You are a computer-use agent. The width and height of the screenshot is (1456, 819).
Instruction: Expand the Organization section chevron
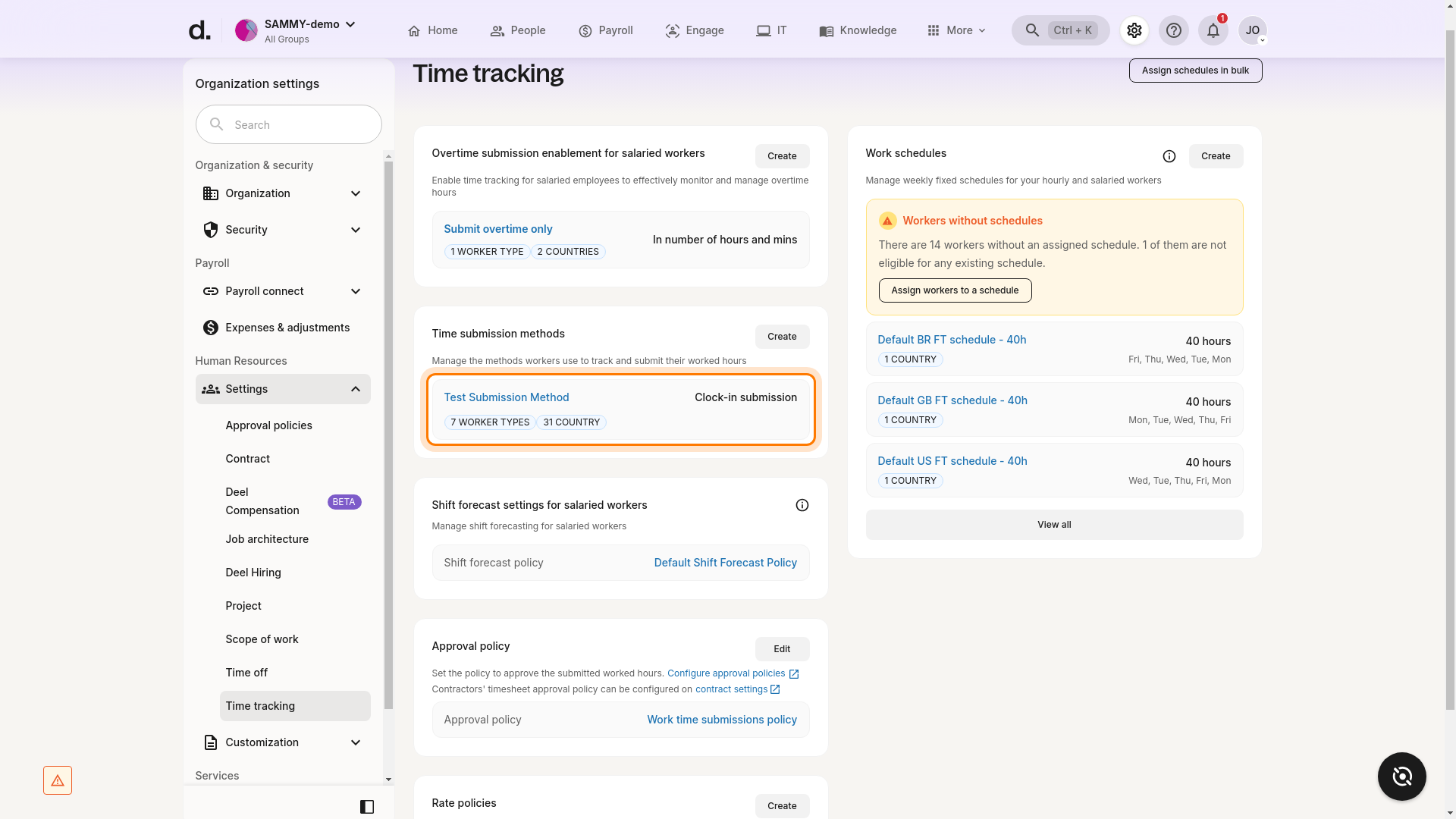click(x=355, y=193)
